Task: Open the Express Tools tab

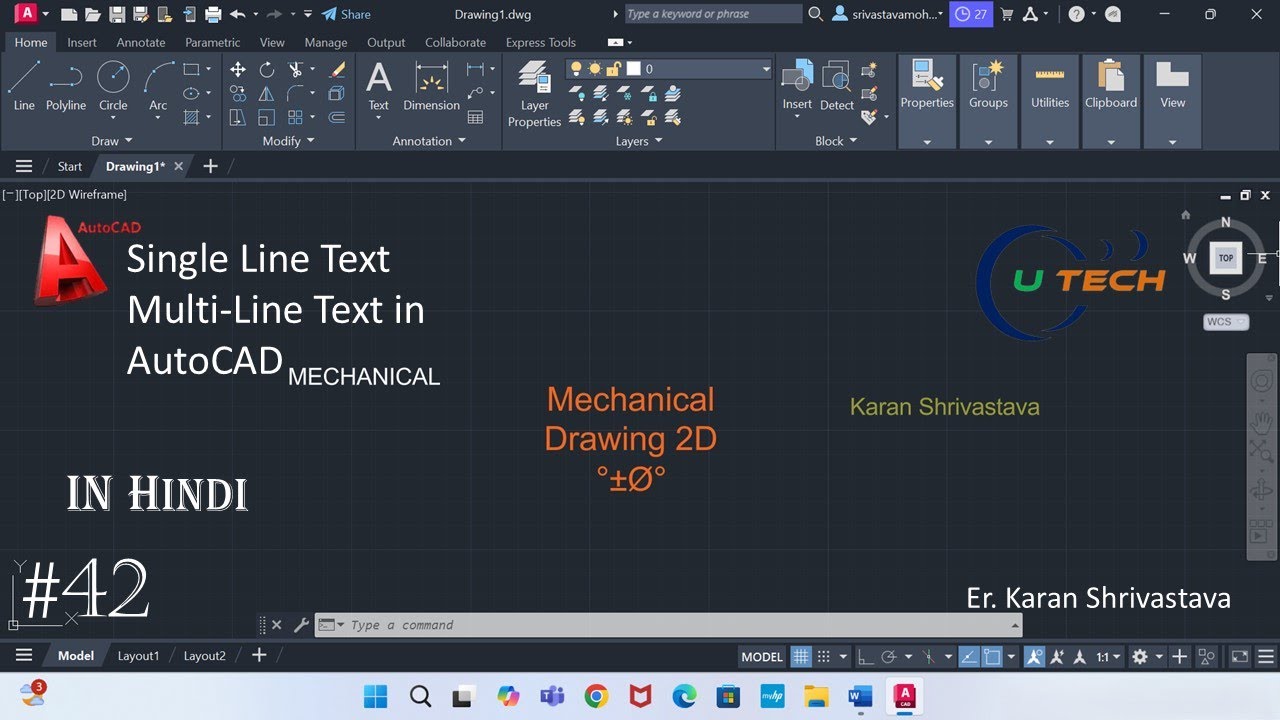Action: click(540, 43)
